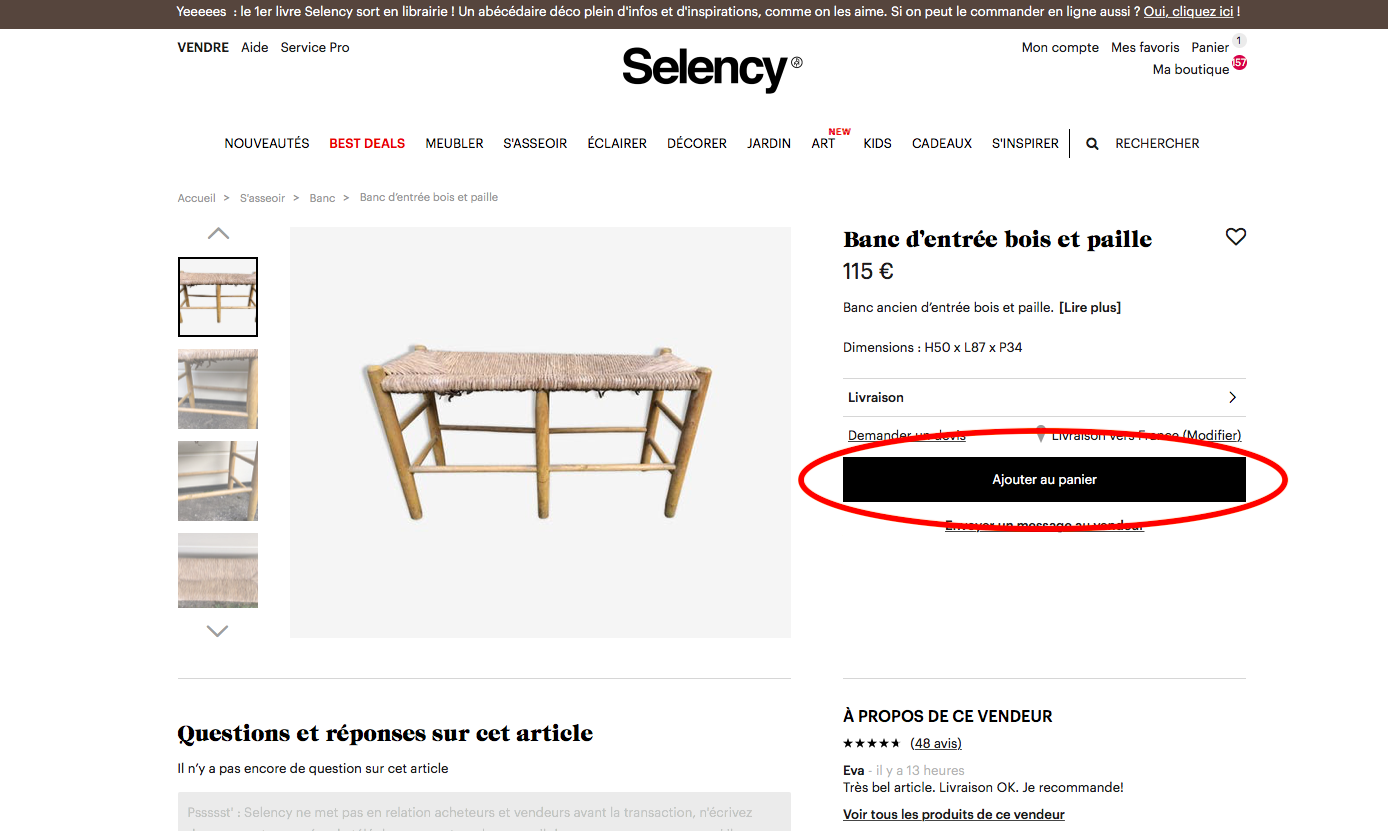View all products from this seller
The width and height of the screenshot is (1388, 831).
(954, 815)
